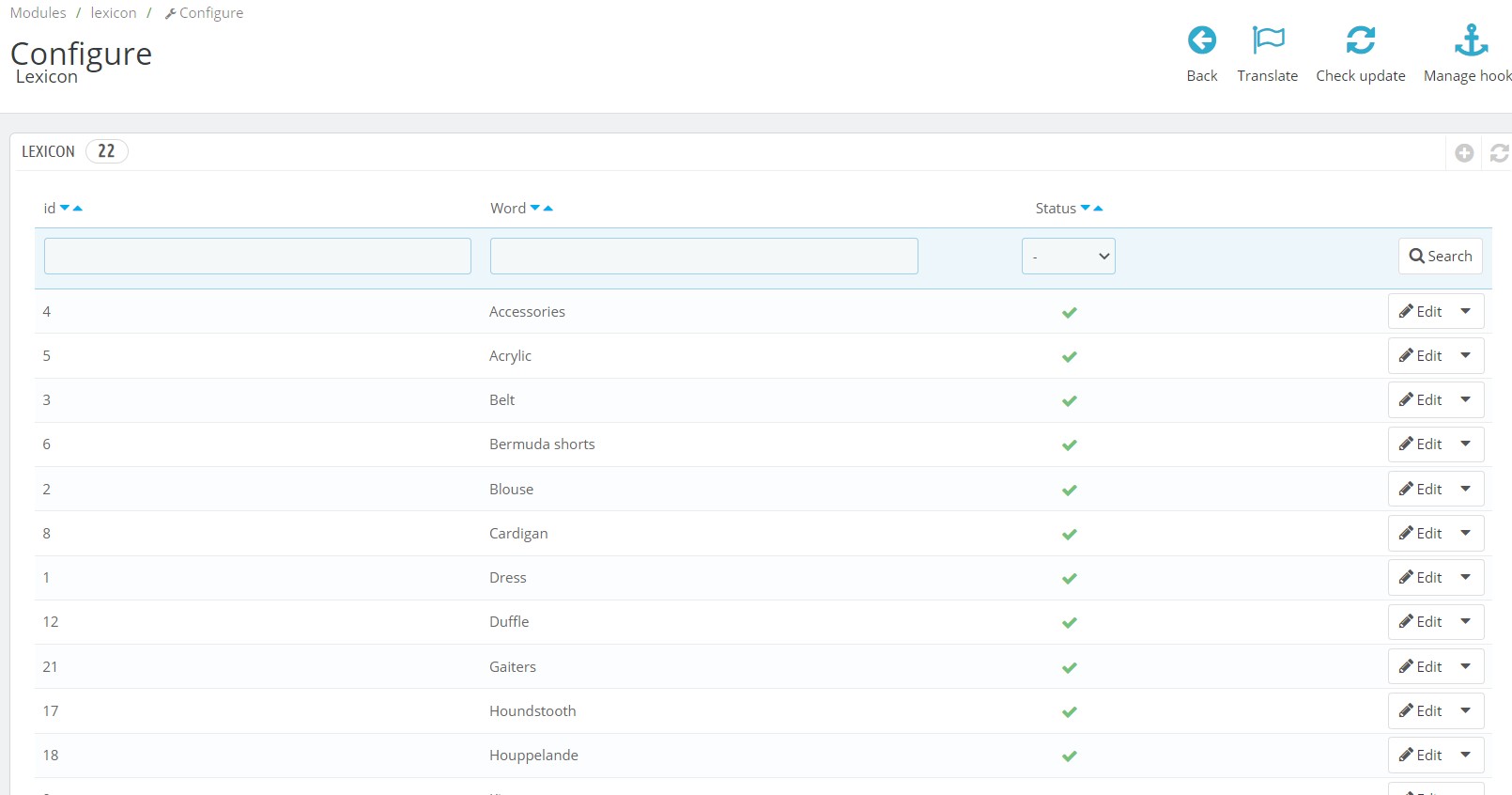The image size is (1512, 795).
Task: Edit the Bermuda shorts entry
Action: point(1420,444)
